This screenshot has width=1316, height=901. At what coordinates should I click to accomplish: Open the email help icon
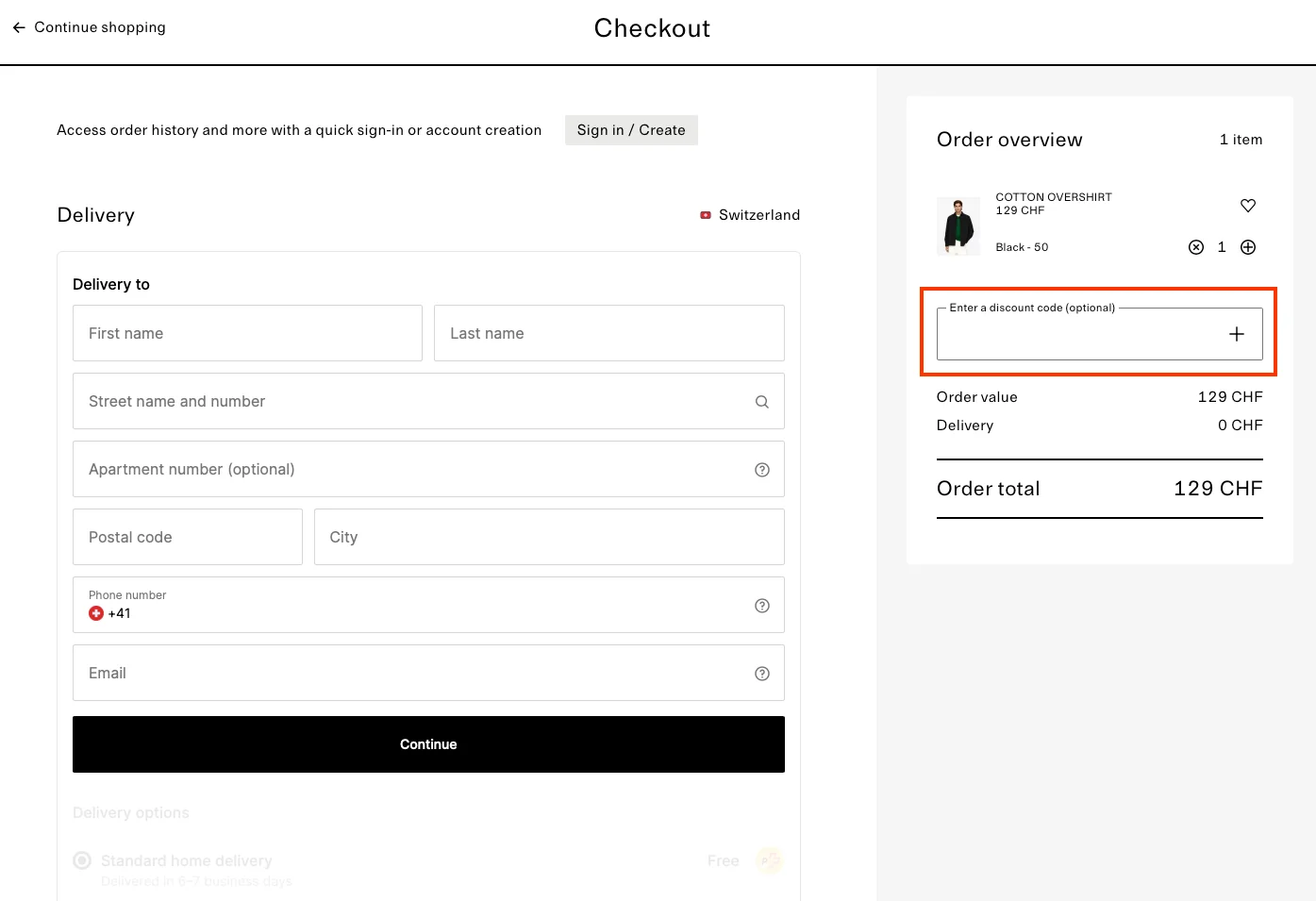[x=761, y=673]
